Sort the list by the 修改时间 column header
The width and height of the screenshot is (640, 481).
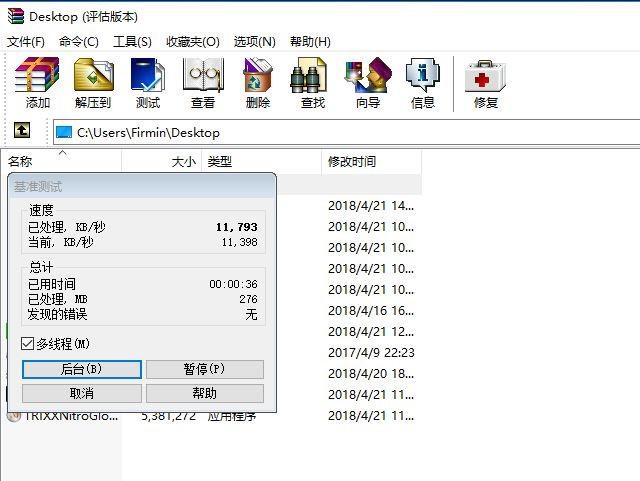click(x=371, y=161)
